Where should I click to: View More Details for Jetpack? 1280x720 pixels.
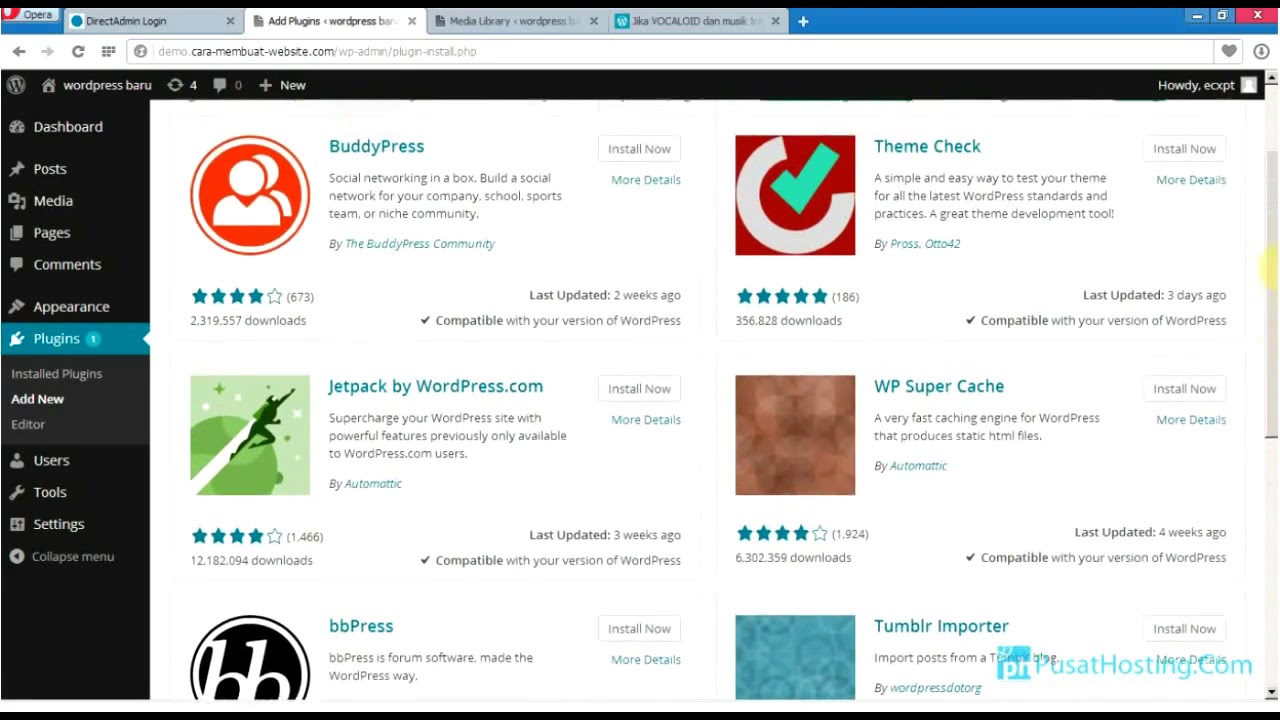646,420
